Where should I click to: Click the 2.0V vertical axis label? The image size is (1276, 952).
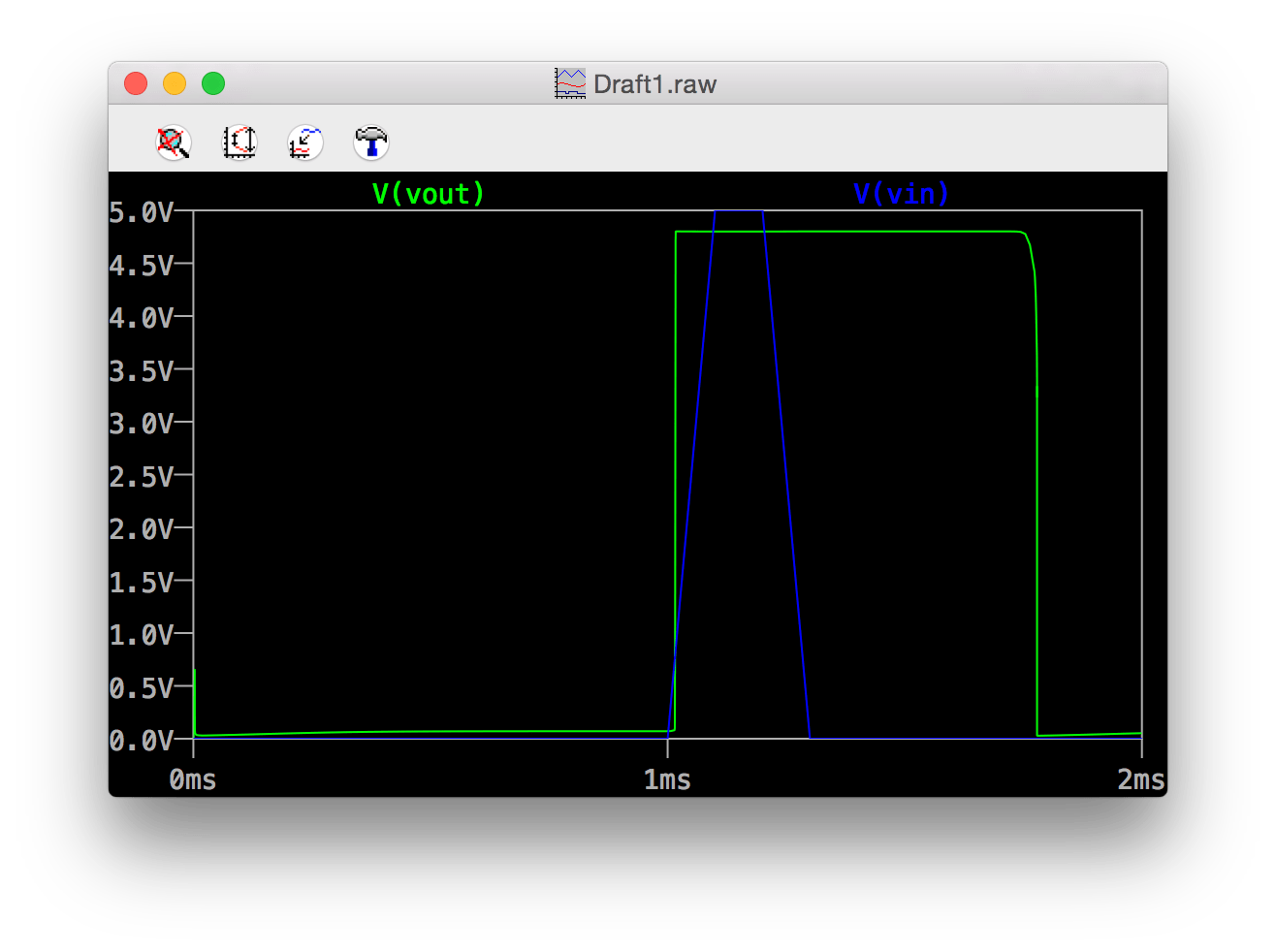[x=142, y=529]
